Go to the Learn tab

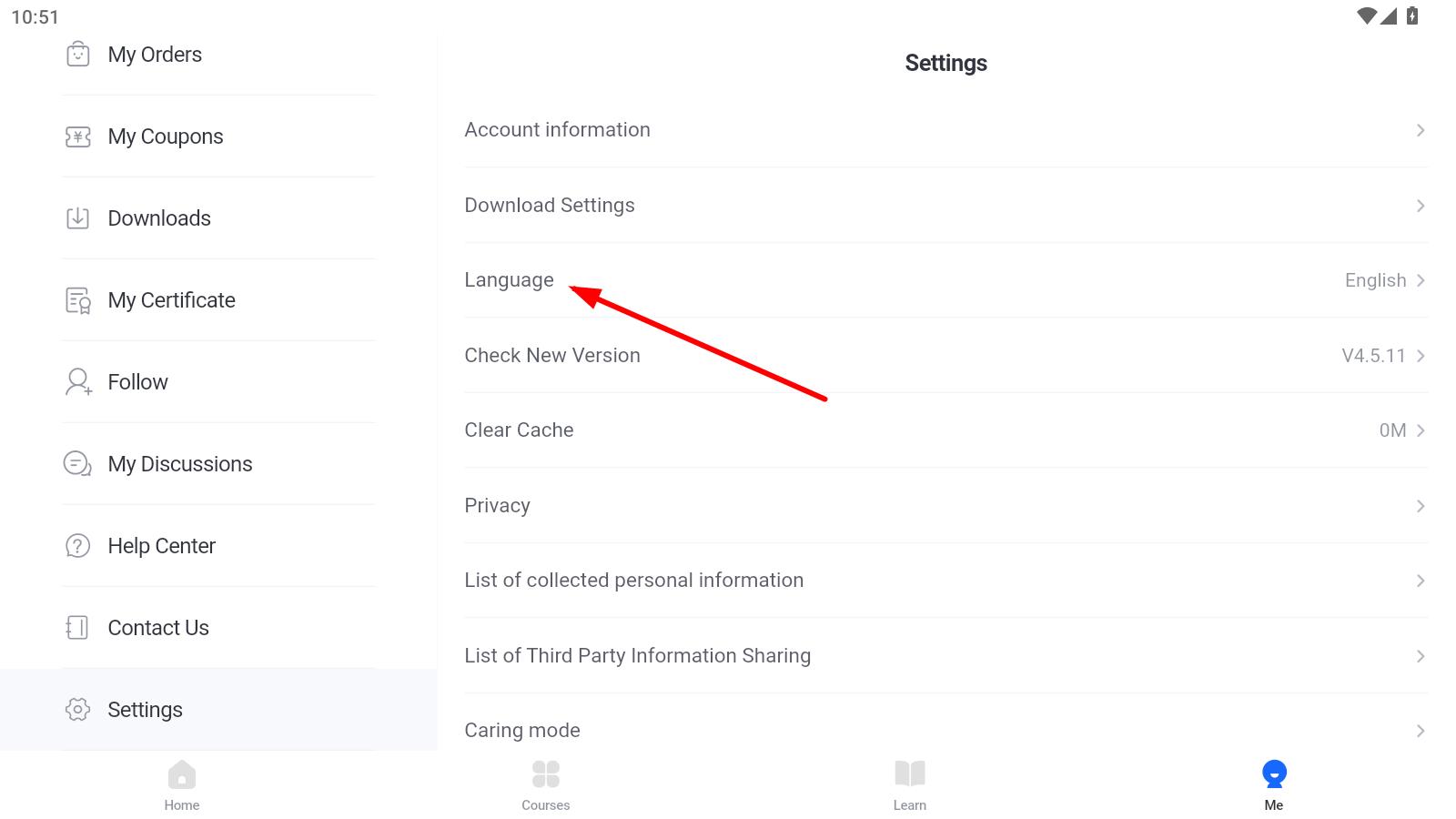[910, 784]
